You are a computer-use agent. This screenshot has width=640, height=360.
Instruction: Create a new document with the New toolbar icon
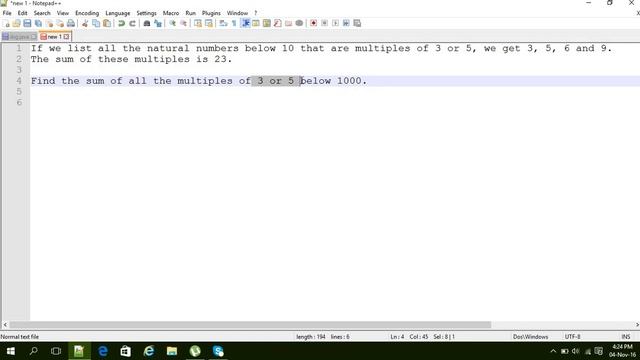pos(7,23)
